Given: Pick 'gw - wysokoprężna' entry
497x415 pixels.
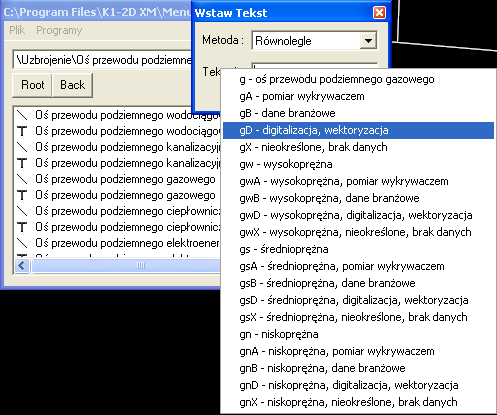Looking at the screenshot, I should pyautogui.click(x=358, y=164).
